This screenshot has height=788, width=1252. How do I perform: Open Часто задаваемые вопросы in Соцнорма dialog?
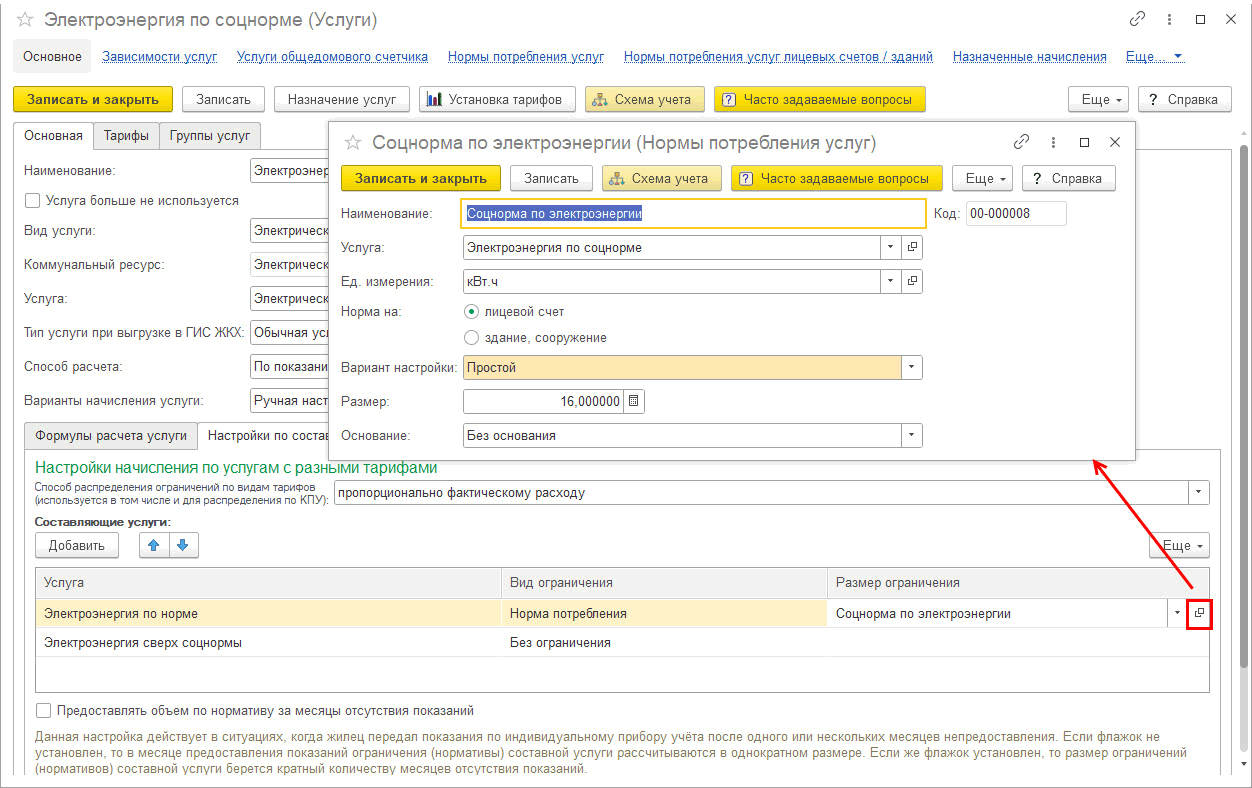[x=837, y=178]
